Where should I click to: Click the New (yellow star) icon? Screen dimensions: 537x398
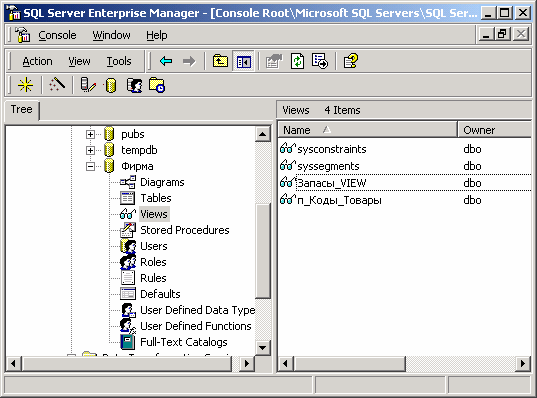point(25,85)
